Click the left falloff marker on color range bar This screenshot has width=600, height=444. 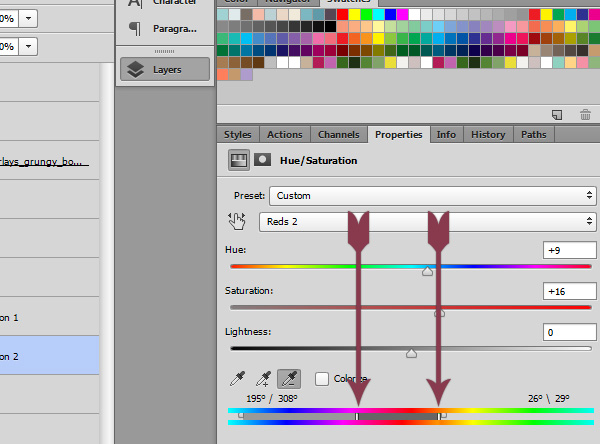(x=241, y=415)
